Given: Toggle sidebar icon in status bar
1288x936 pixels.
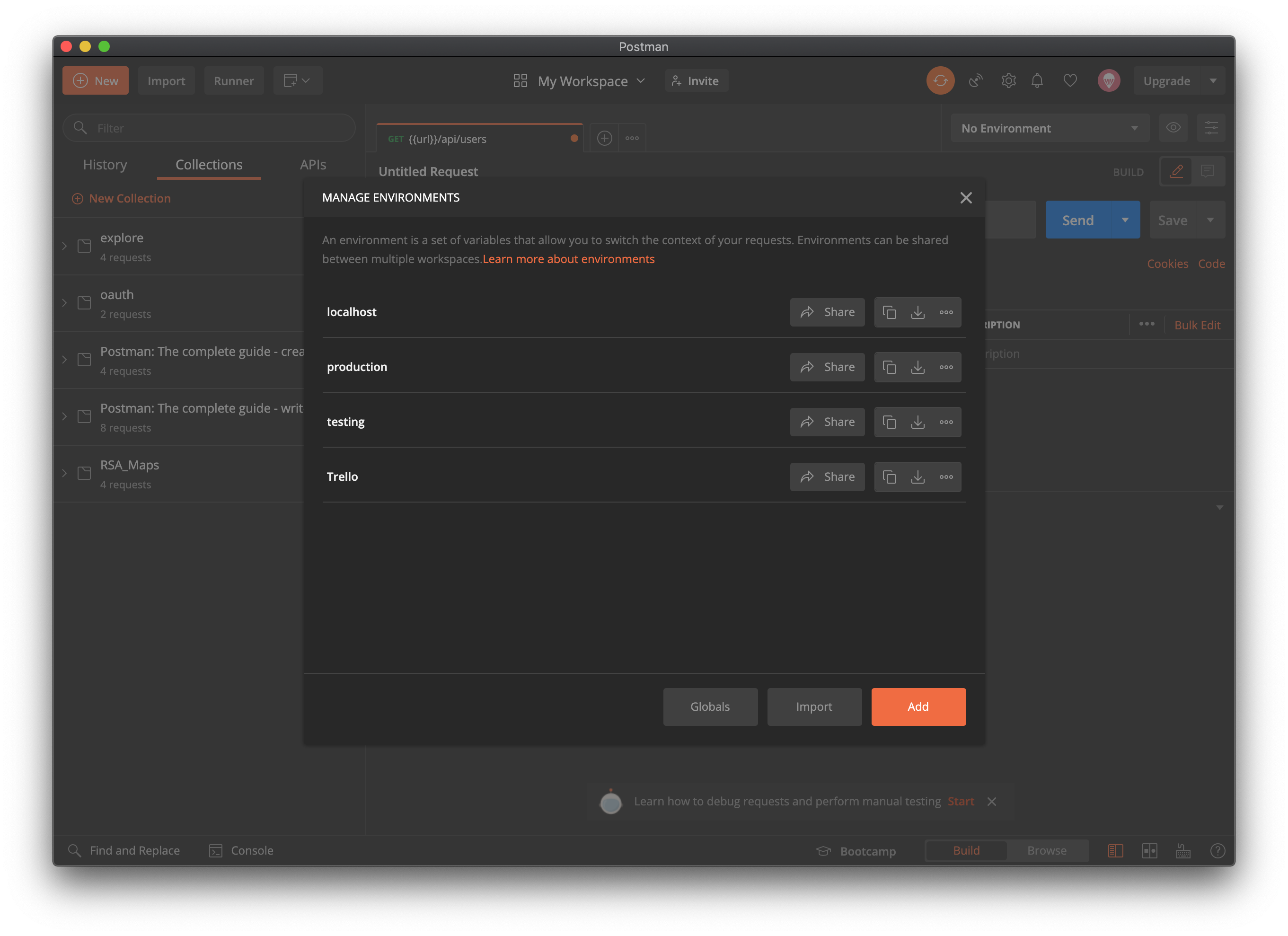Looking at the screenshot, I should pyautogui.click(x=1115, y=850).
